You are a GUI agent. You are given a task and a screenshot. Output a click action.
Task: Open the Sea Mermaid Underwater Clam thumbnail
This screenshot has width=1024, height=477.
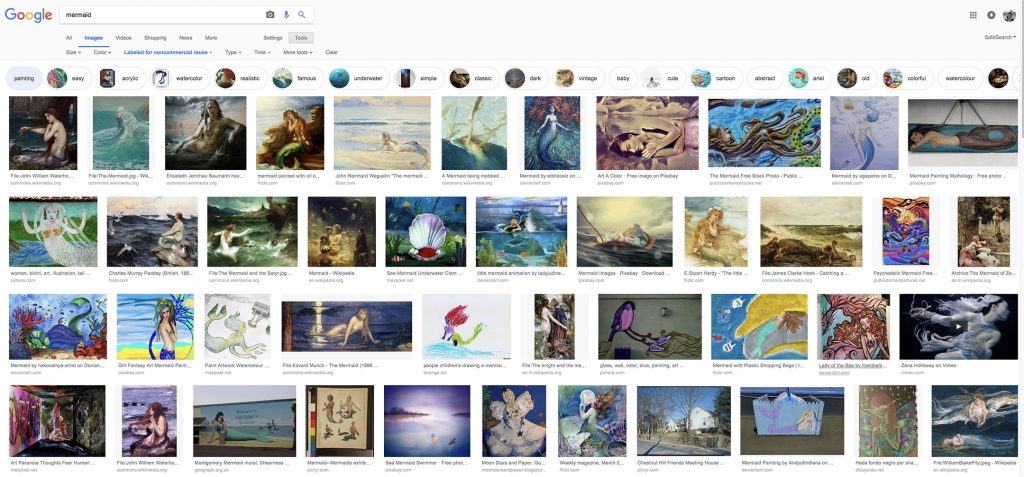[426, 231]
